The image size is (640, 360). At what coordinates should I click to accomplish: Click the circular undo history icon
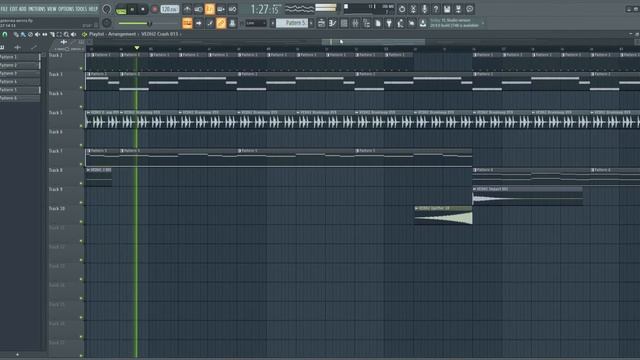coord(402,9)
